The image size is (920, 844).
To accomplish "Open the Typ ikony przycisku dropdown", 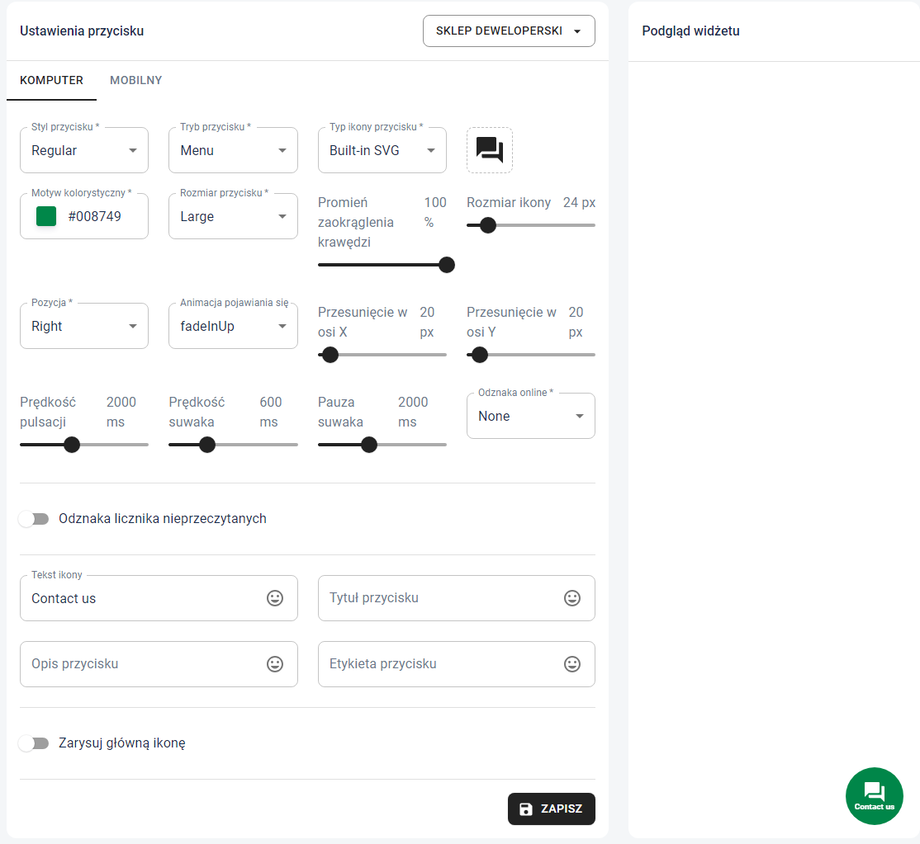I will [x=382, y=151].
